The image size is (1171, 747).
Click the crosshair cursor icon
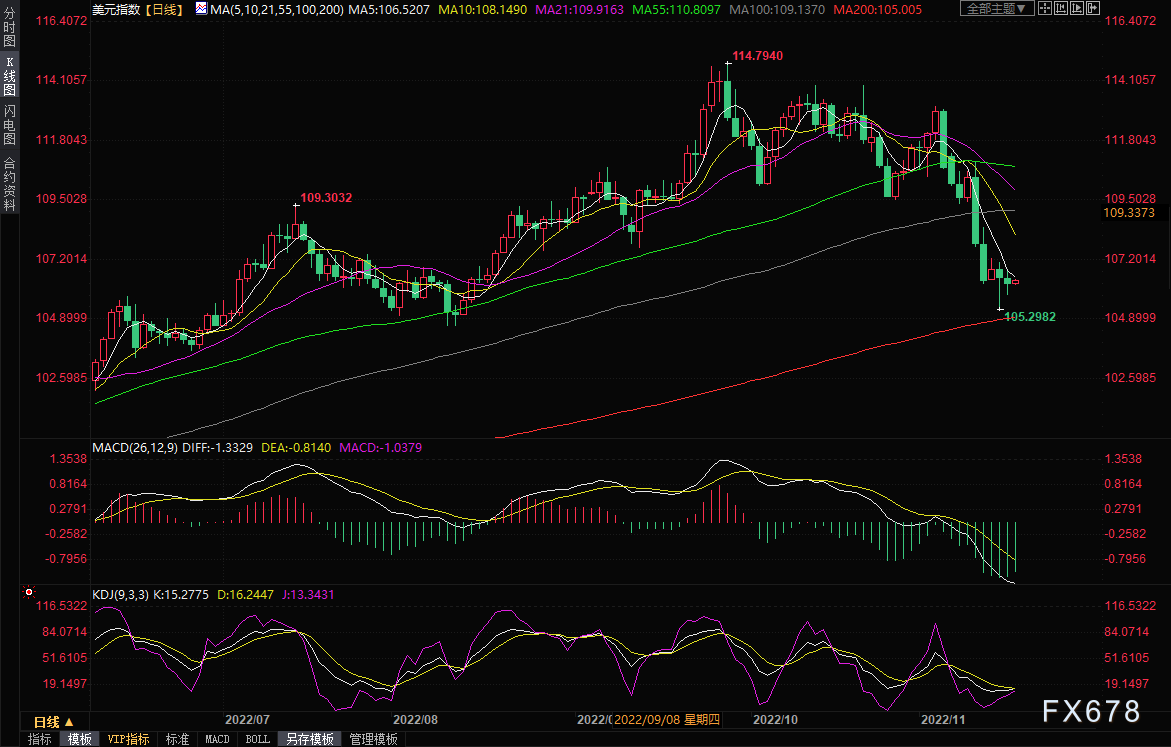(x=1045, y=8)
